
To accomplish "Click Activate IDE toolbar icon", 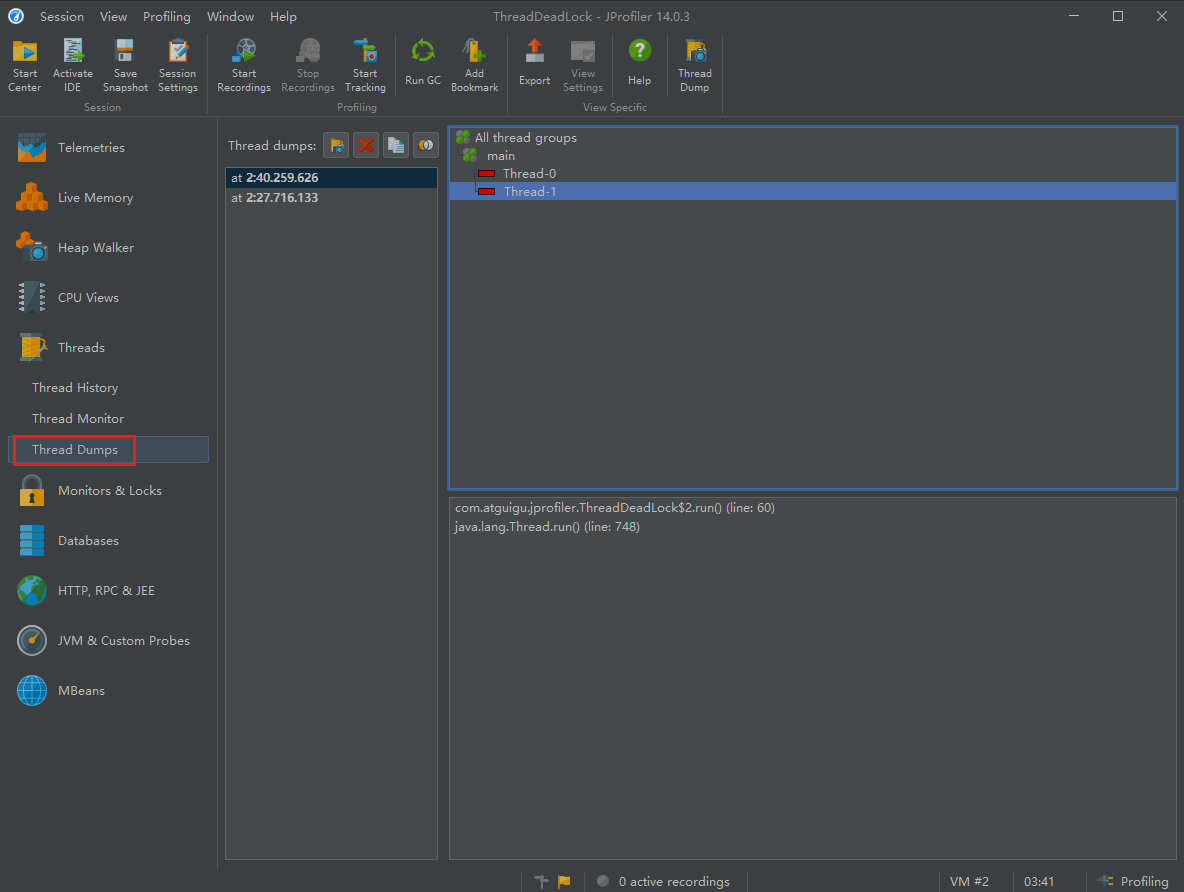I will click(72, 66).
